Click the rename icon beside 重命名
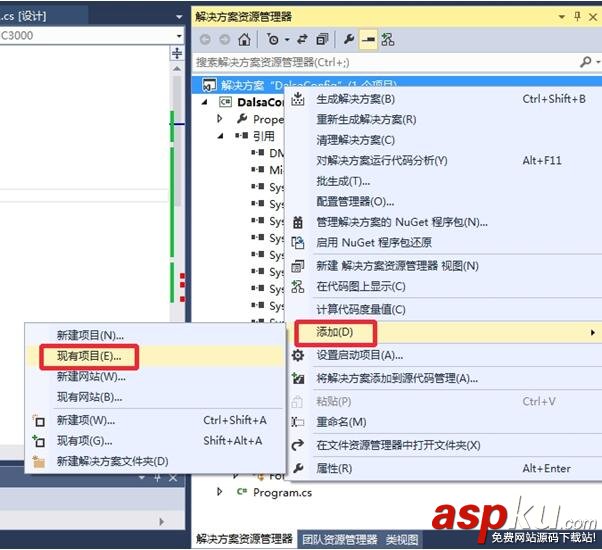 [x=298, y=422]
